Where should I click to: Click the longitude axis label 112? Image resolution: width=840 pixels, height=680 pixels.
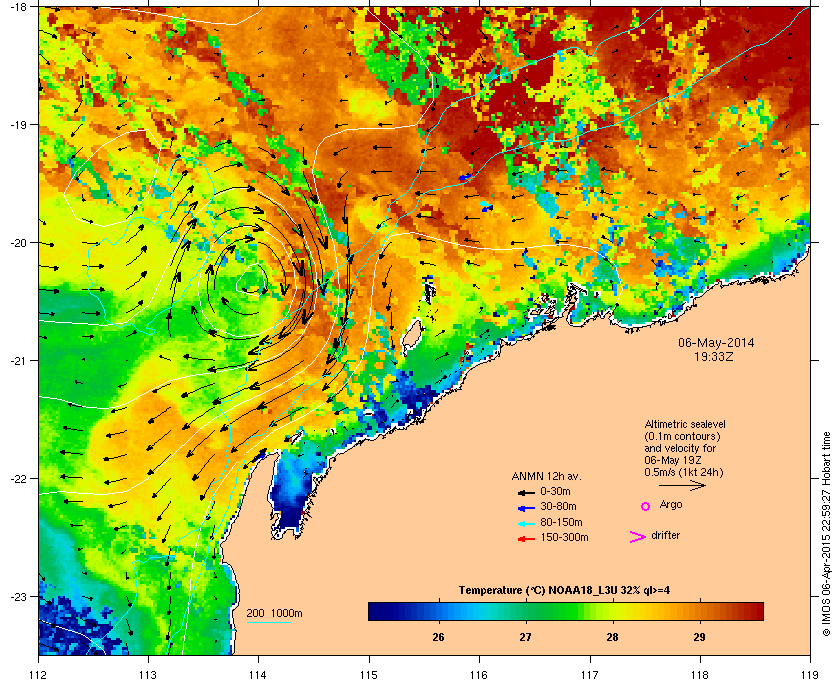39,675
